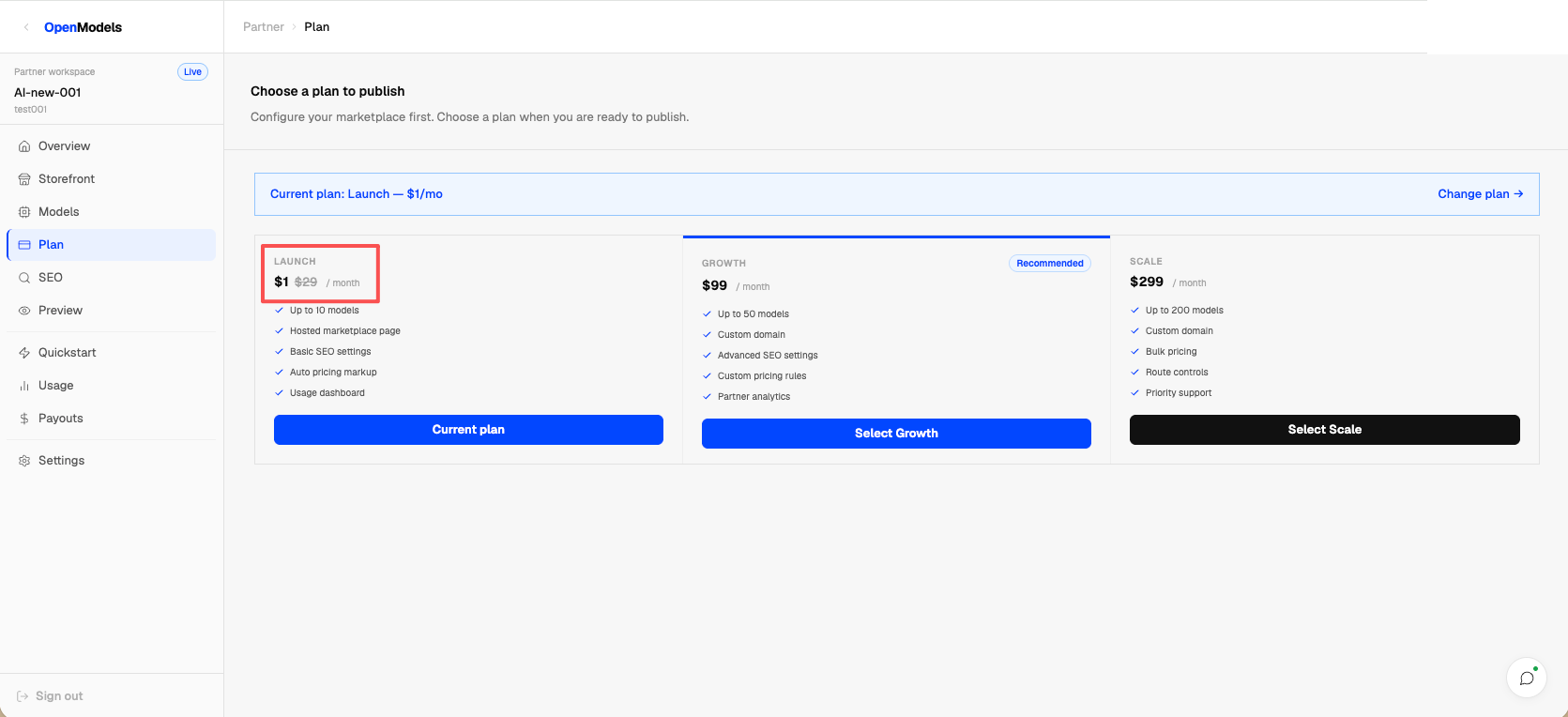
Task: Click the Usage bar chart icon
Action: [x=24, y=386]
